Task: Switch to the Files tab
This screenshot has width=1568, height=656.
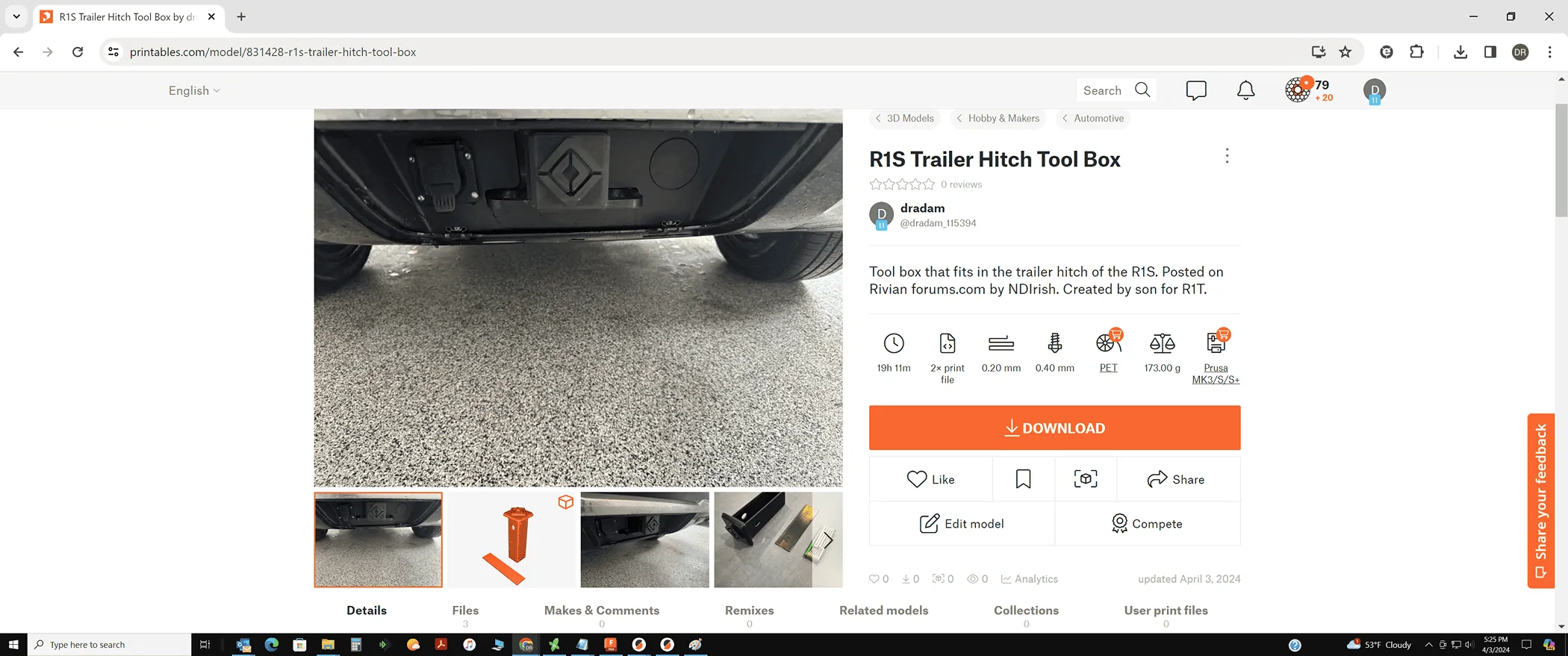Action: click(465, 610)
